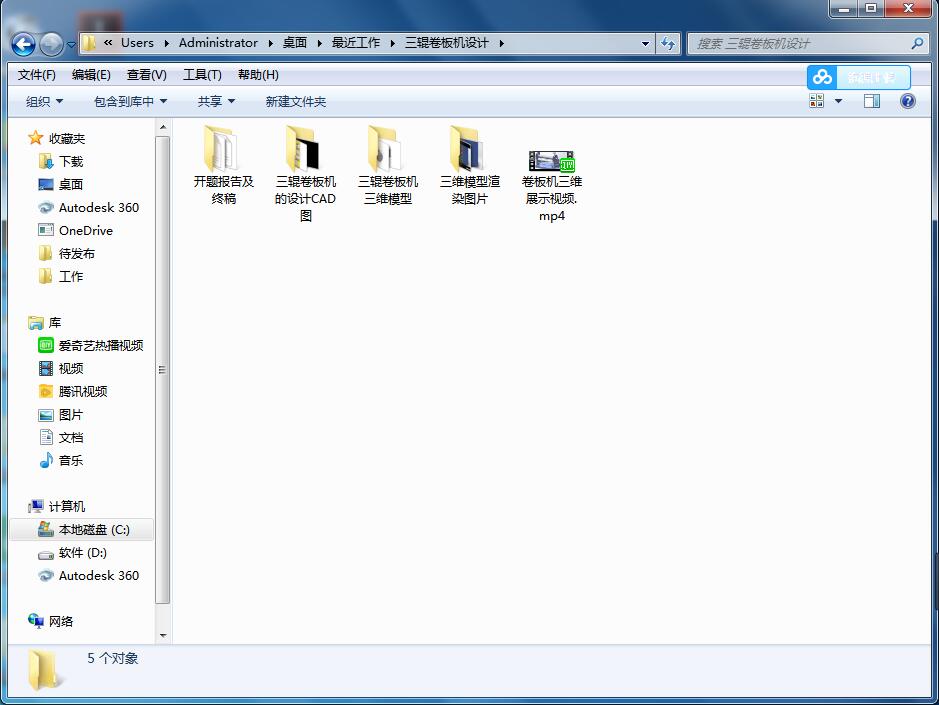Open the 编辑(E) menu
The height and width of the screenshot is (705, 939).
click(x=91, y=75)
